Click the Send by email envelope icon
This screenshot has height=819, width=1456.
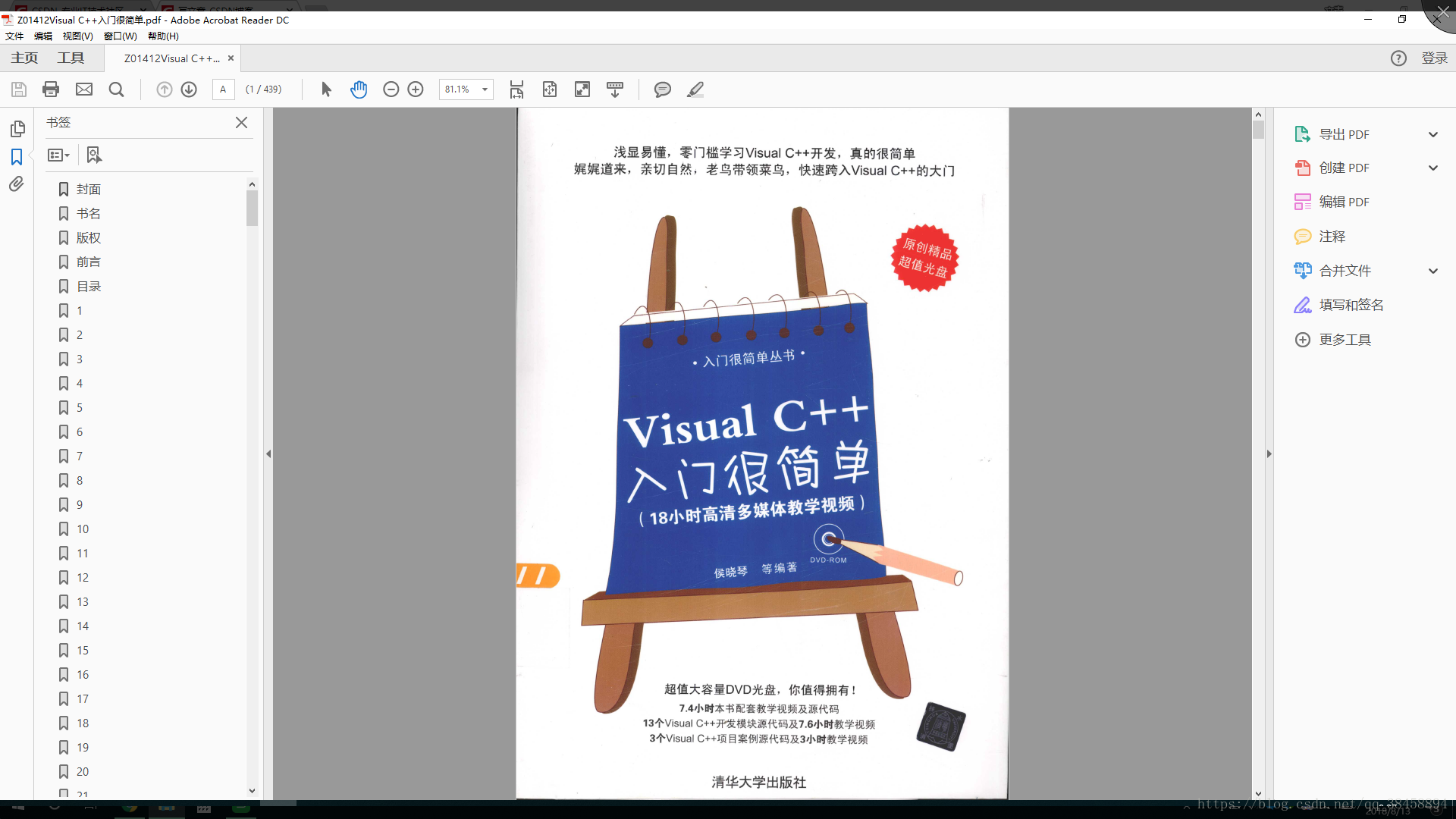click(84, 89)
